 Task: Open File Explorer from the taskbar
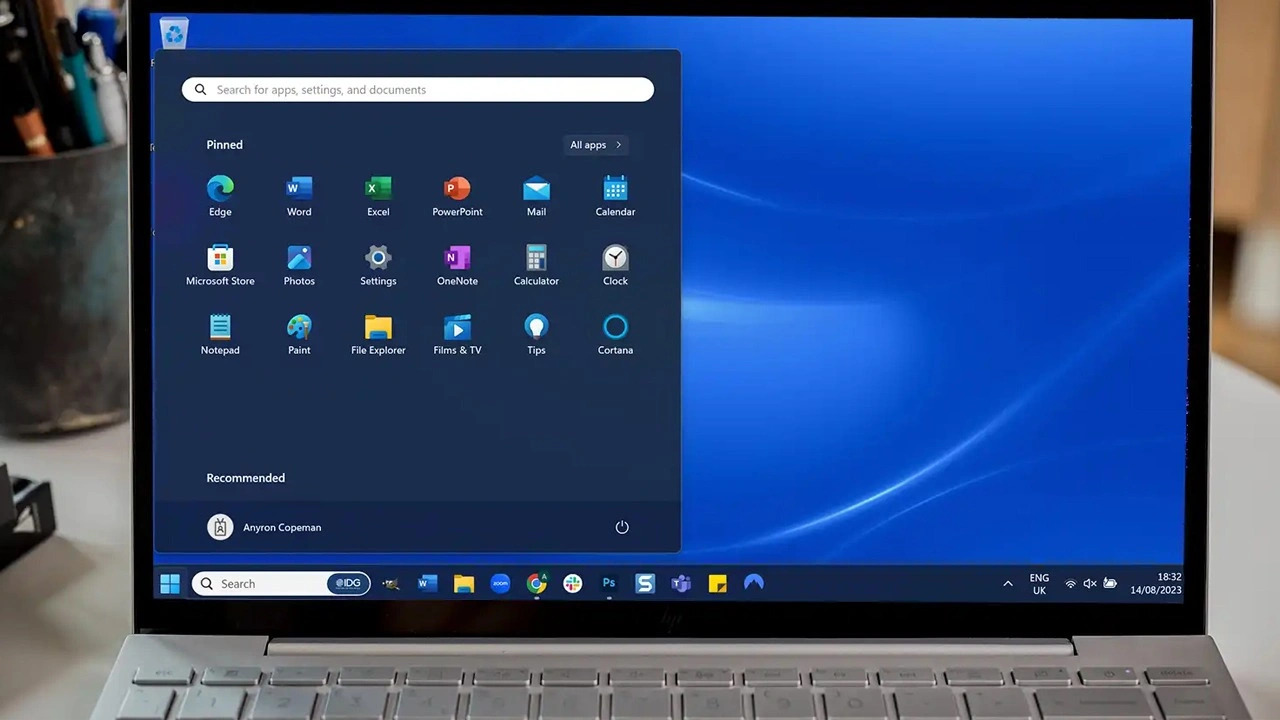[464, 583]
